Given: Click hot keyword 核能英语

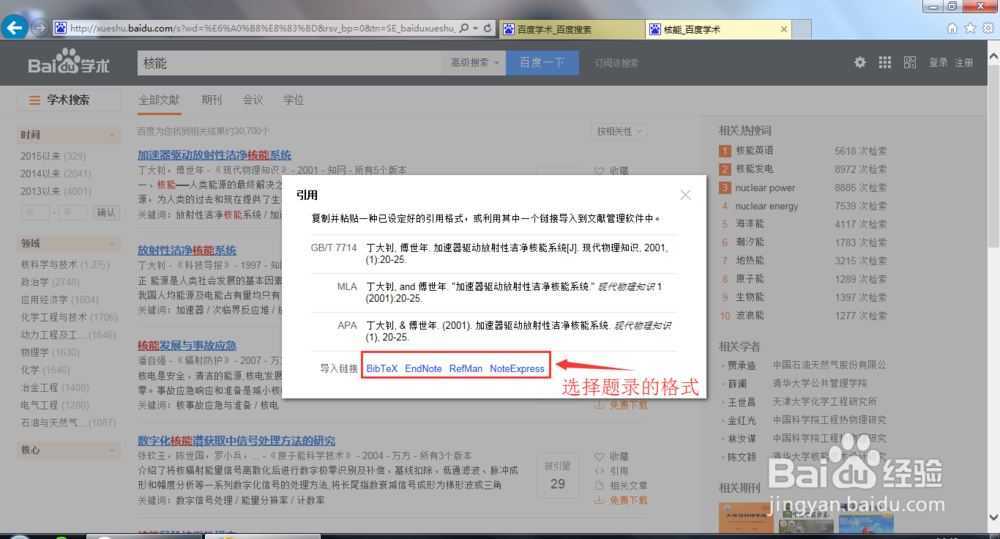Looking at the screenshot, I should tap(754, 151).
